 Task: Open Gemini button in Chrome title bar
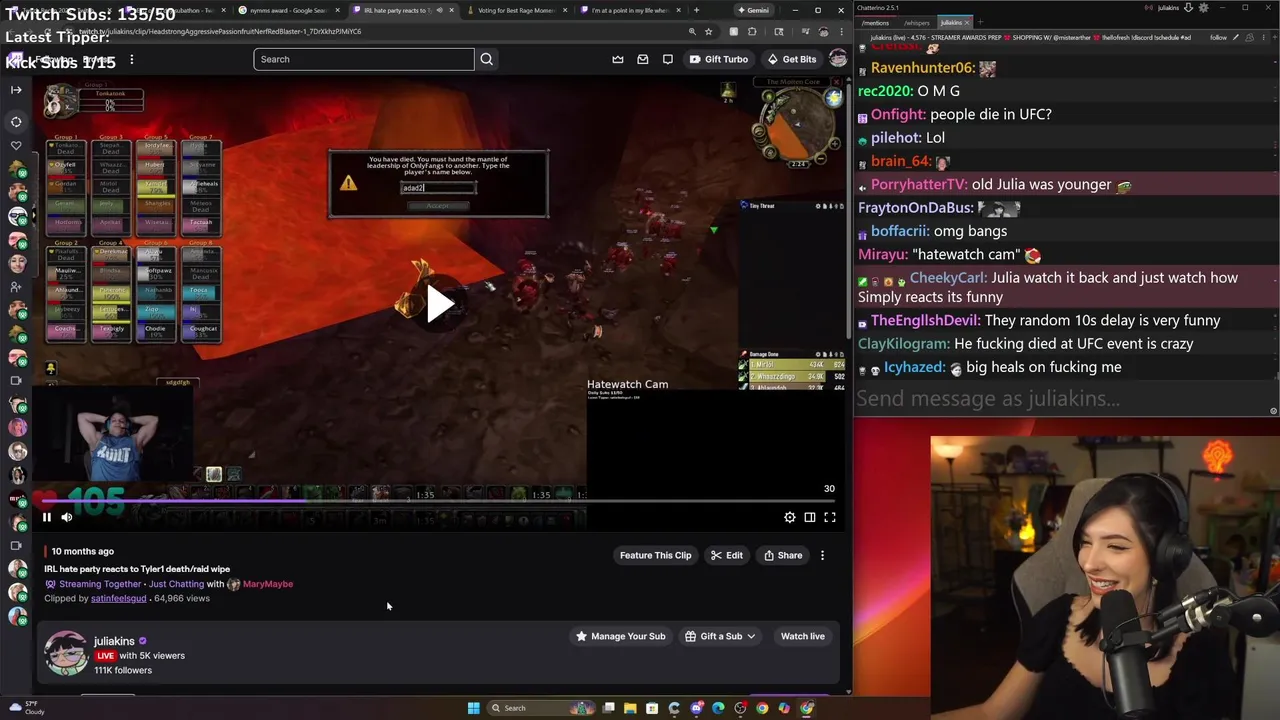pyautogui.click(x=753, y=10)
